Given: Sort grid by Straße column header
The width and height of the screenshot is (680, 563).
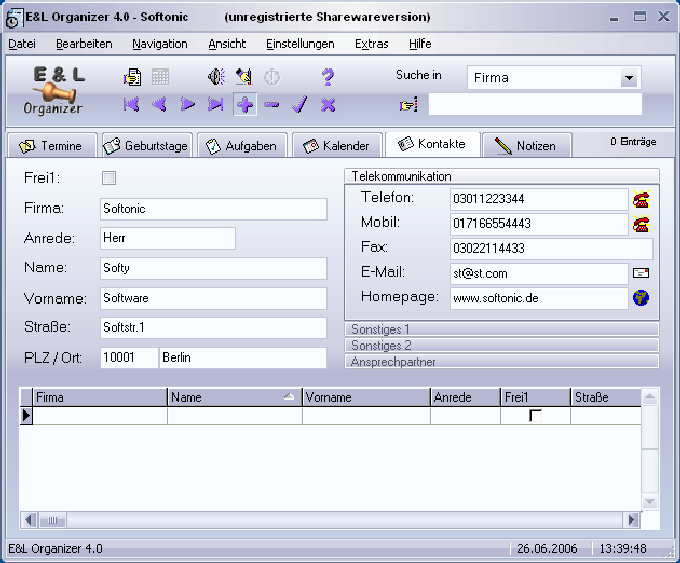Looking at the screenshot, I should (x=606, y=397).
